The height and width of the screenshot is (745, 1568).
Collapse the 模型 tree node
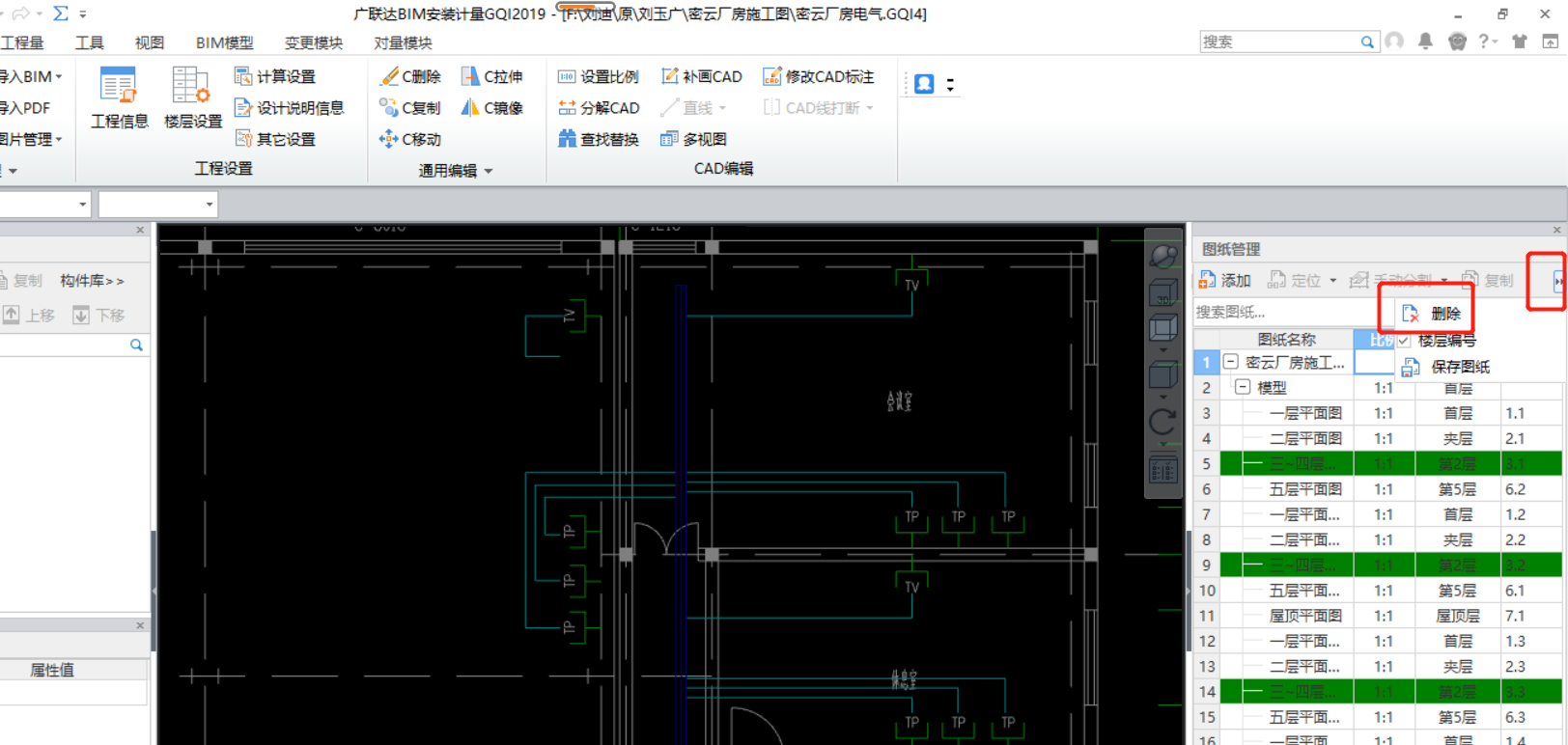point(1243,387)
